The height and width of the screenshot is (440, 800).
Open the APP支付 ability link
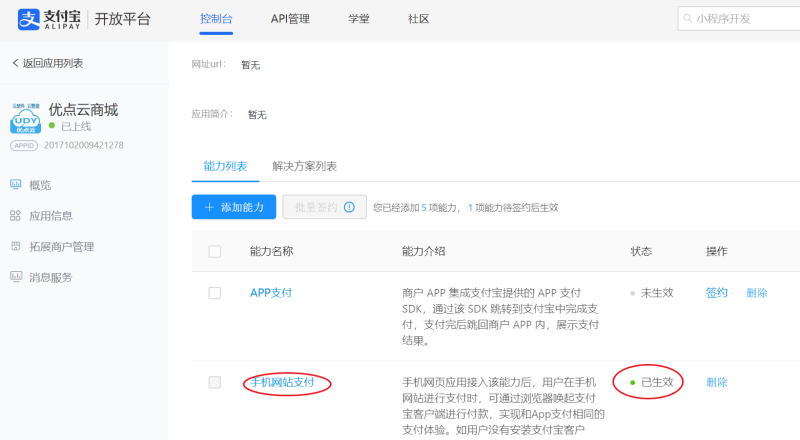pos(271,293)
